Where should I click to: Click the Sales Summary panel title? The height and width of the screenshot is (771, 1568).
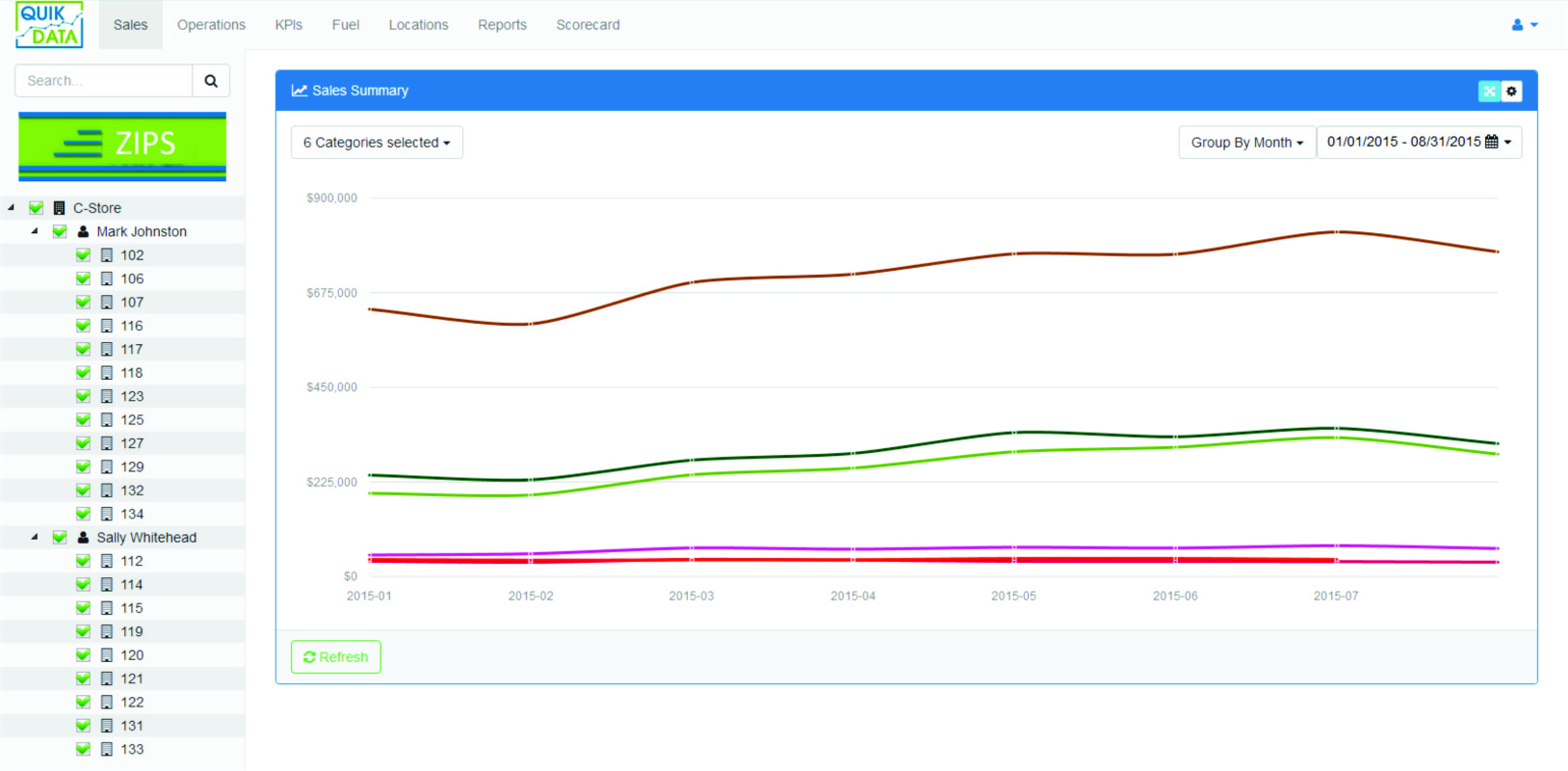360,91
